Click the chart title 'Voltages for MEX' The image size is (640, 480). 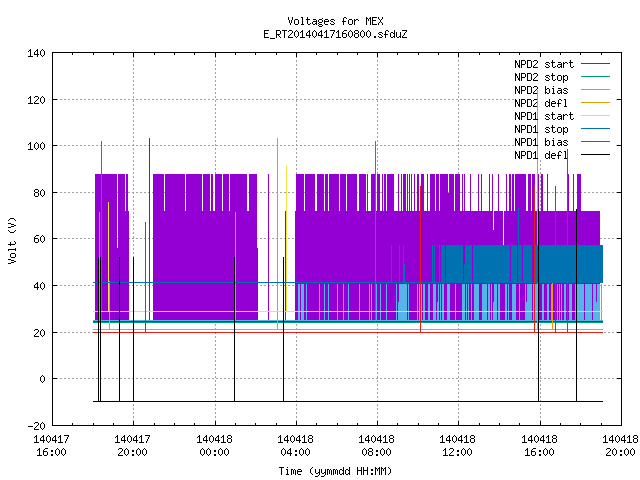335,21
